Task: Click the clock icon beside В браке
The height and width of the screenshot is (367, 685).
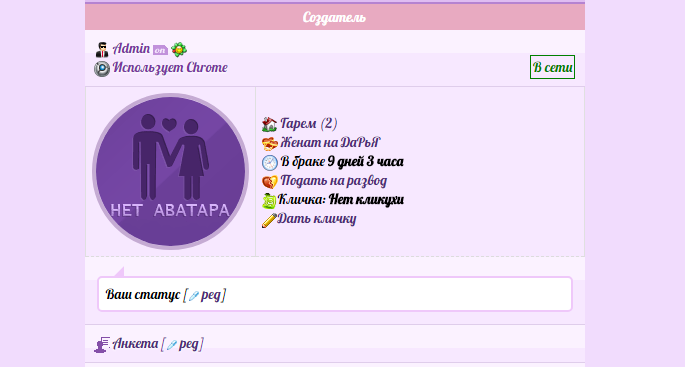Action: click(x=270, y=163)
